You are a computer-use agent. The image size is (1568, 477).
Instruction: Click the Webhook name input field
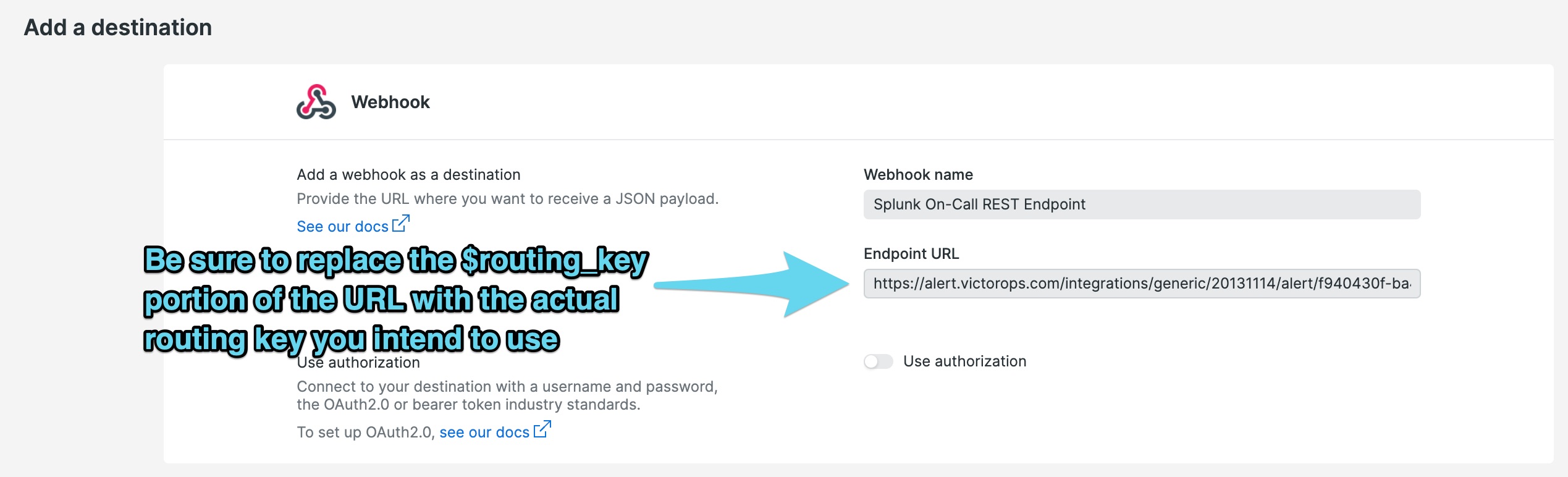point(1143,204)
